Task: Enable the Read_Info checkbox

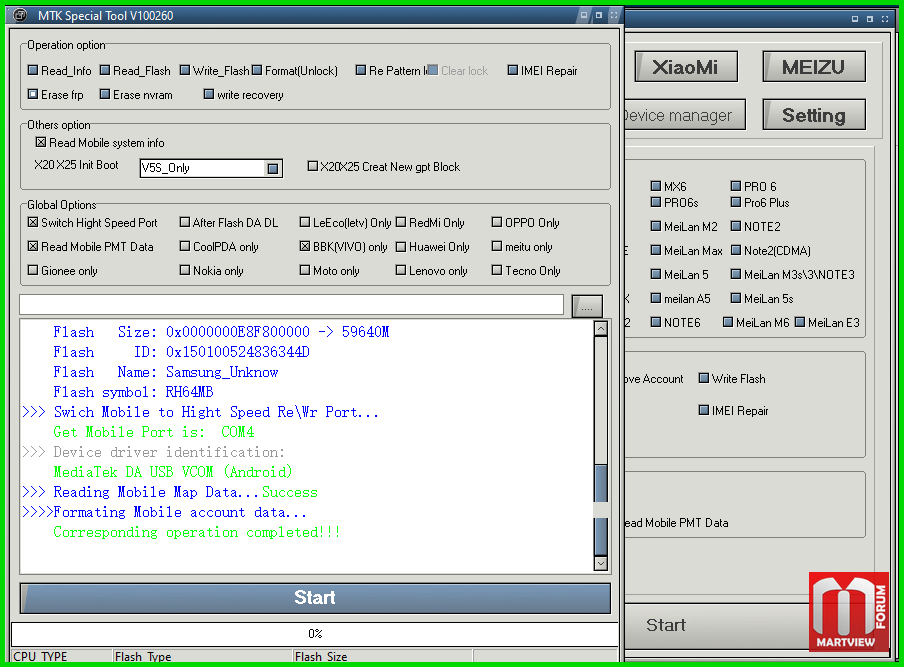Action: pos(33,70)
